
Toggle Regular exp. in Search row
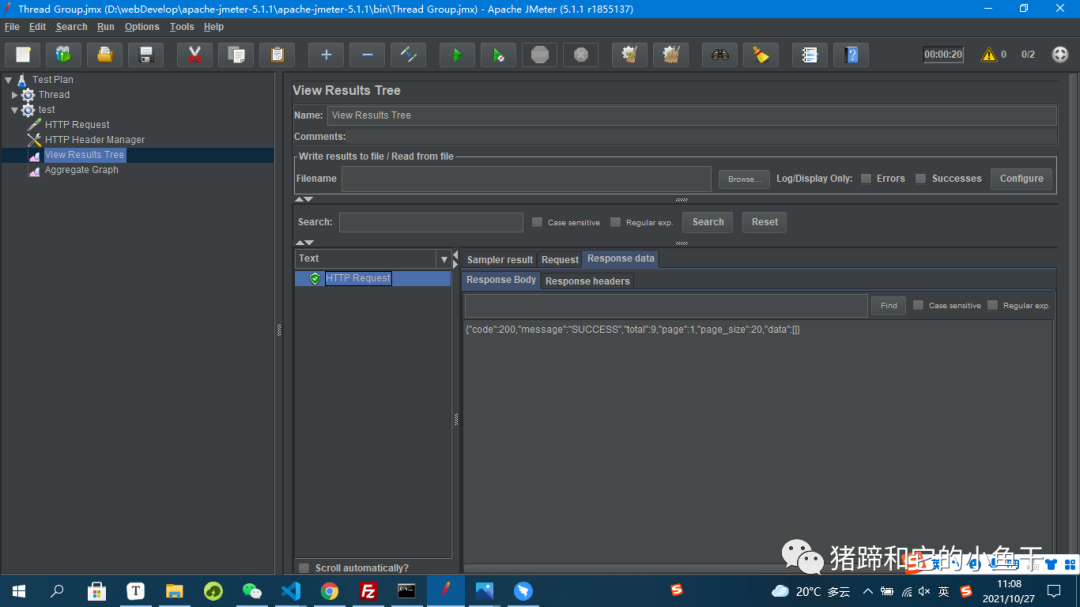pyautogui.click(x=615, y=222)
